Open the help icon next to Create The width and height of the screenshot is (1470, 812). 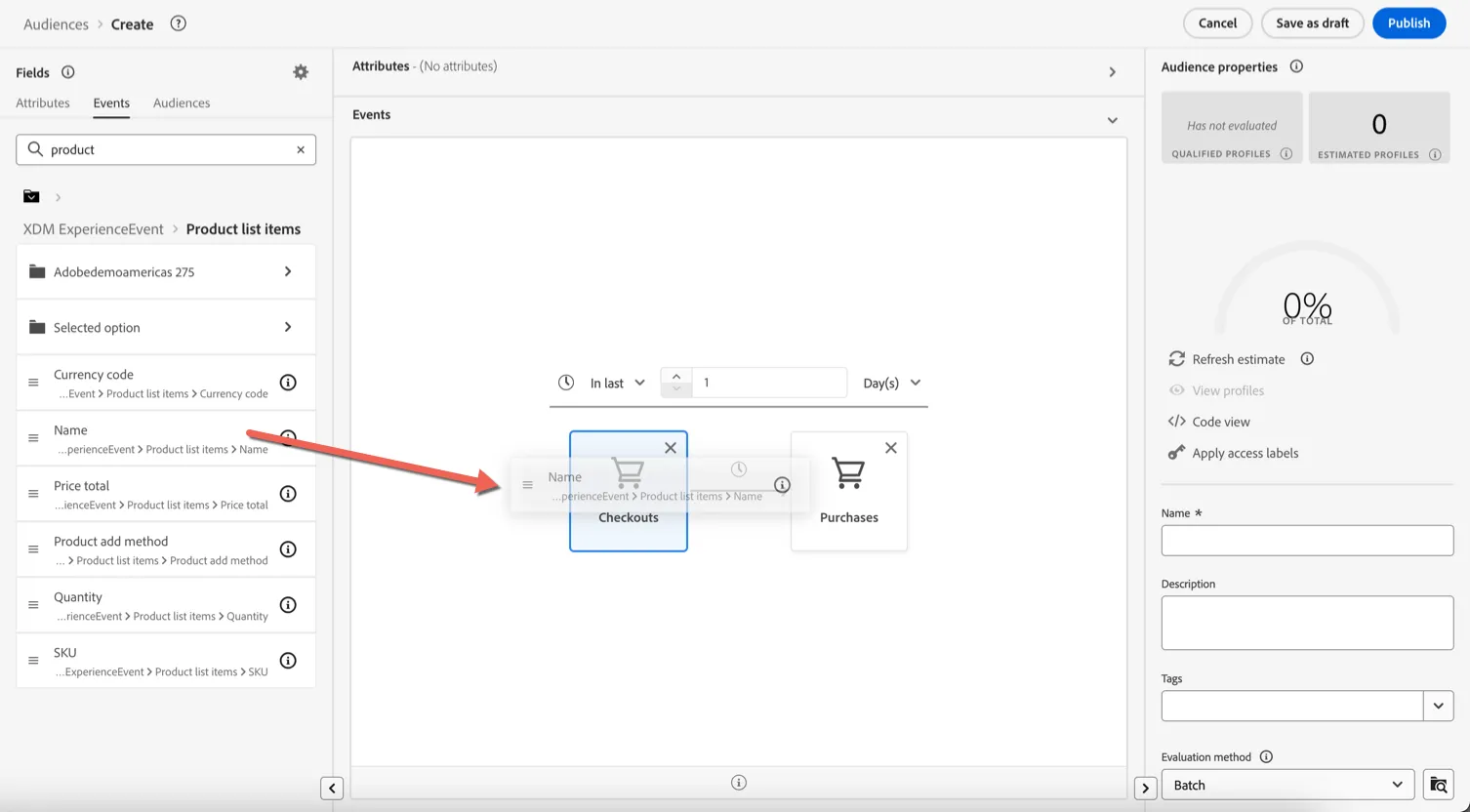click(x=178, y=23)
